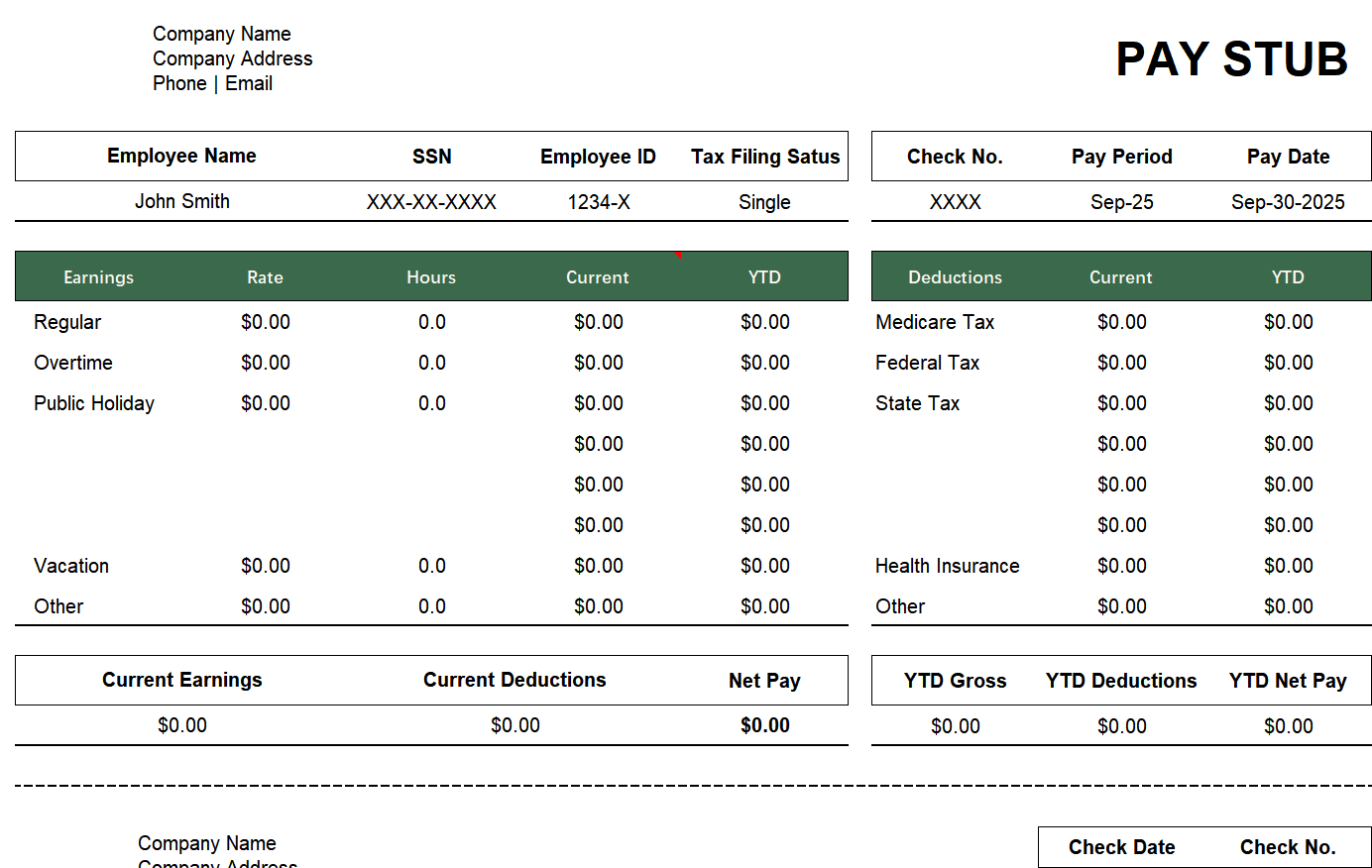This screenshot has width=1372, height=868.
Task: Click the YTD Net Pay $0.00 value
Action: [x=1289, y=726]
